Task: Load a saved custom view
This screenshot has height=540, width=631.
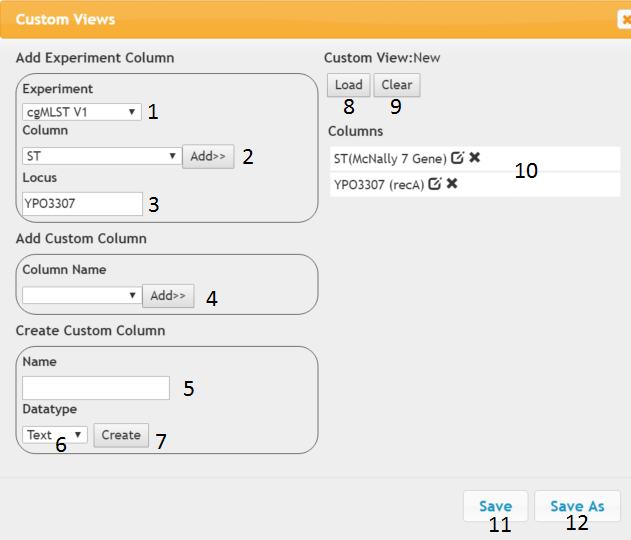Action: pos(348,85)
